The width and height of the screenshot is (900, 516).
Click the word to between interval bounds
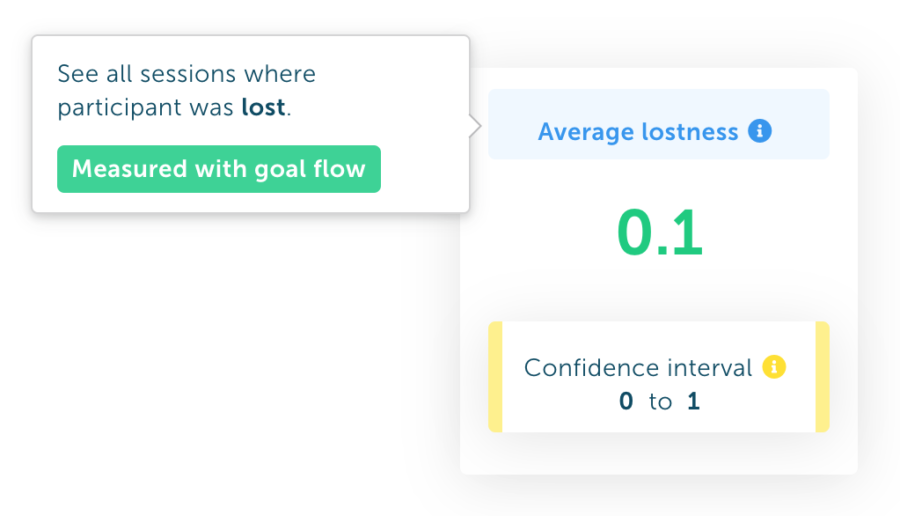[x=660, y=401]
